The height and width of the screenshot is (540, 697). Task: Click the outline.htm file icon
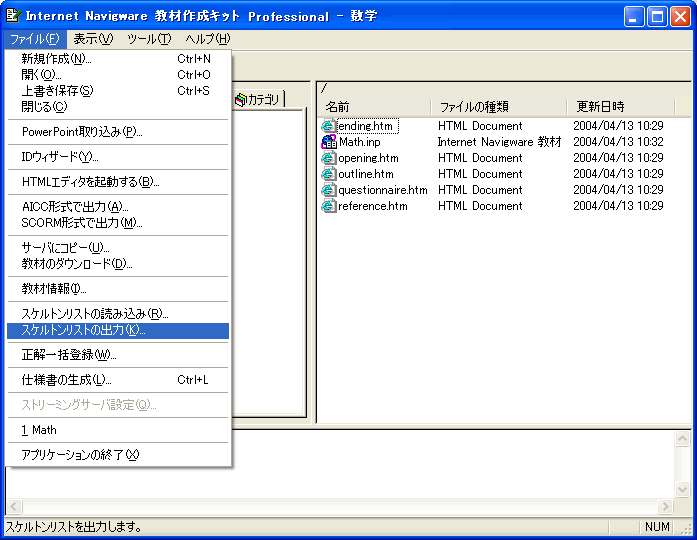[x=328, y=174]
